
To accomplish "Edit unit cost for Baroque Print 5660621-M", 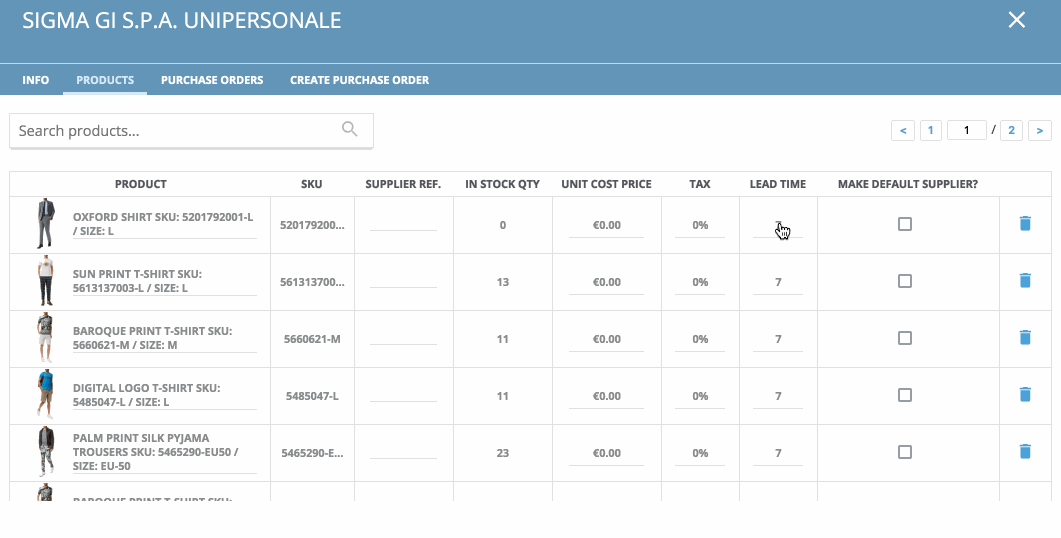I will coord(606,339).
